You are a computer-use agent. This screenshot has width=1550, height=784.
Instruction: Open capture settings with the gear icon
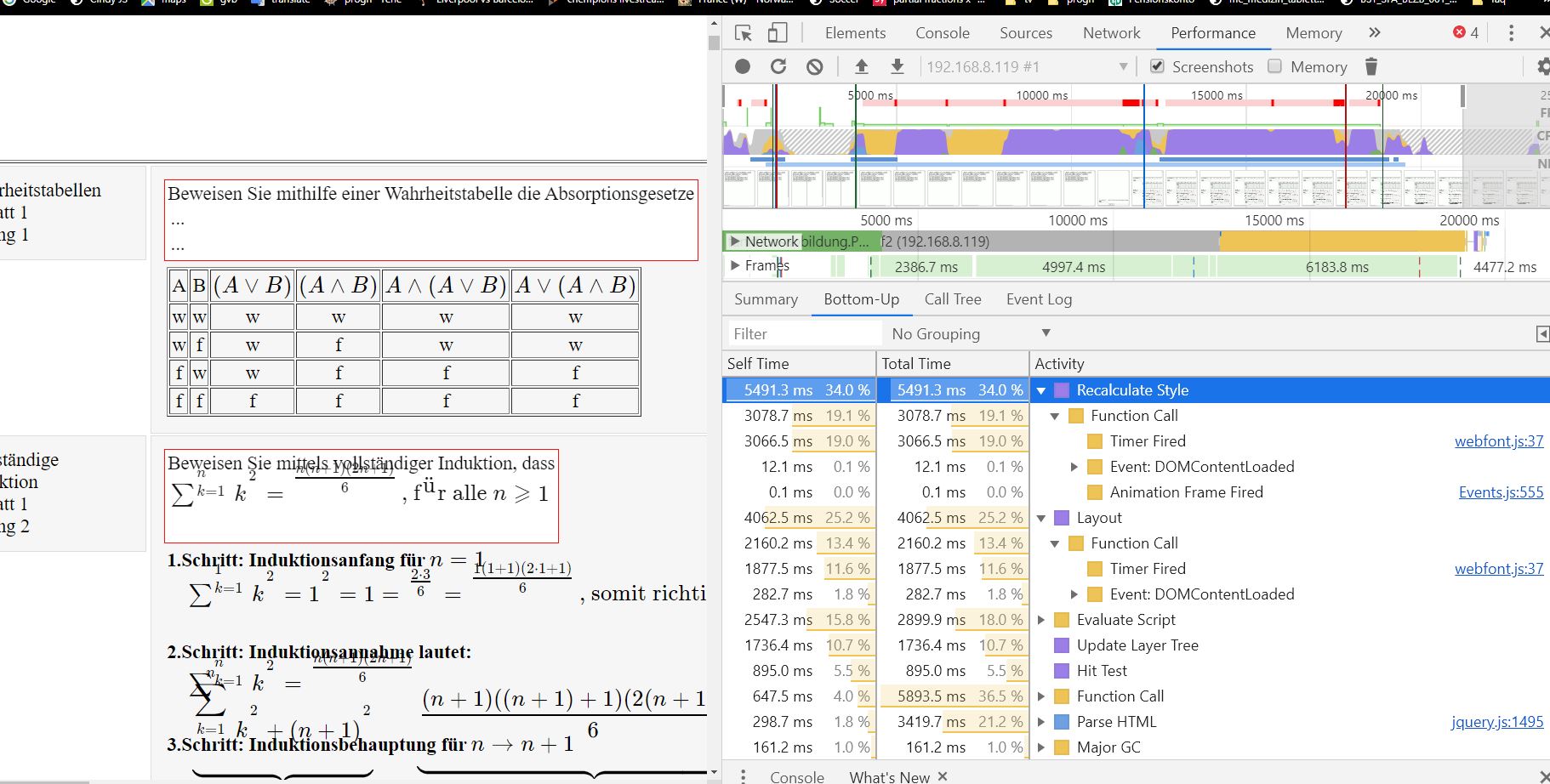[1543, 66]
